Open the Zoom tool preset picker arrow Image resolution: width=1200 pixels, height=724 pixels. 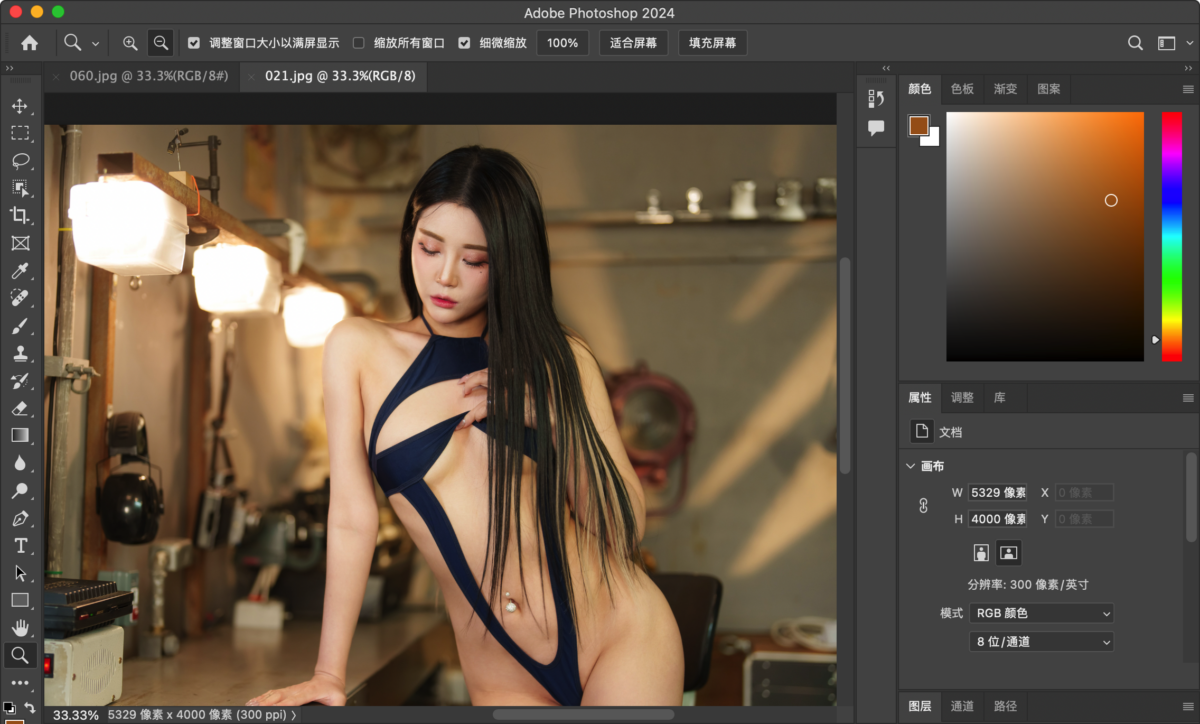96,43
